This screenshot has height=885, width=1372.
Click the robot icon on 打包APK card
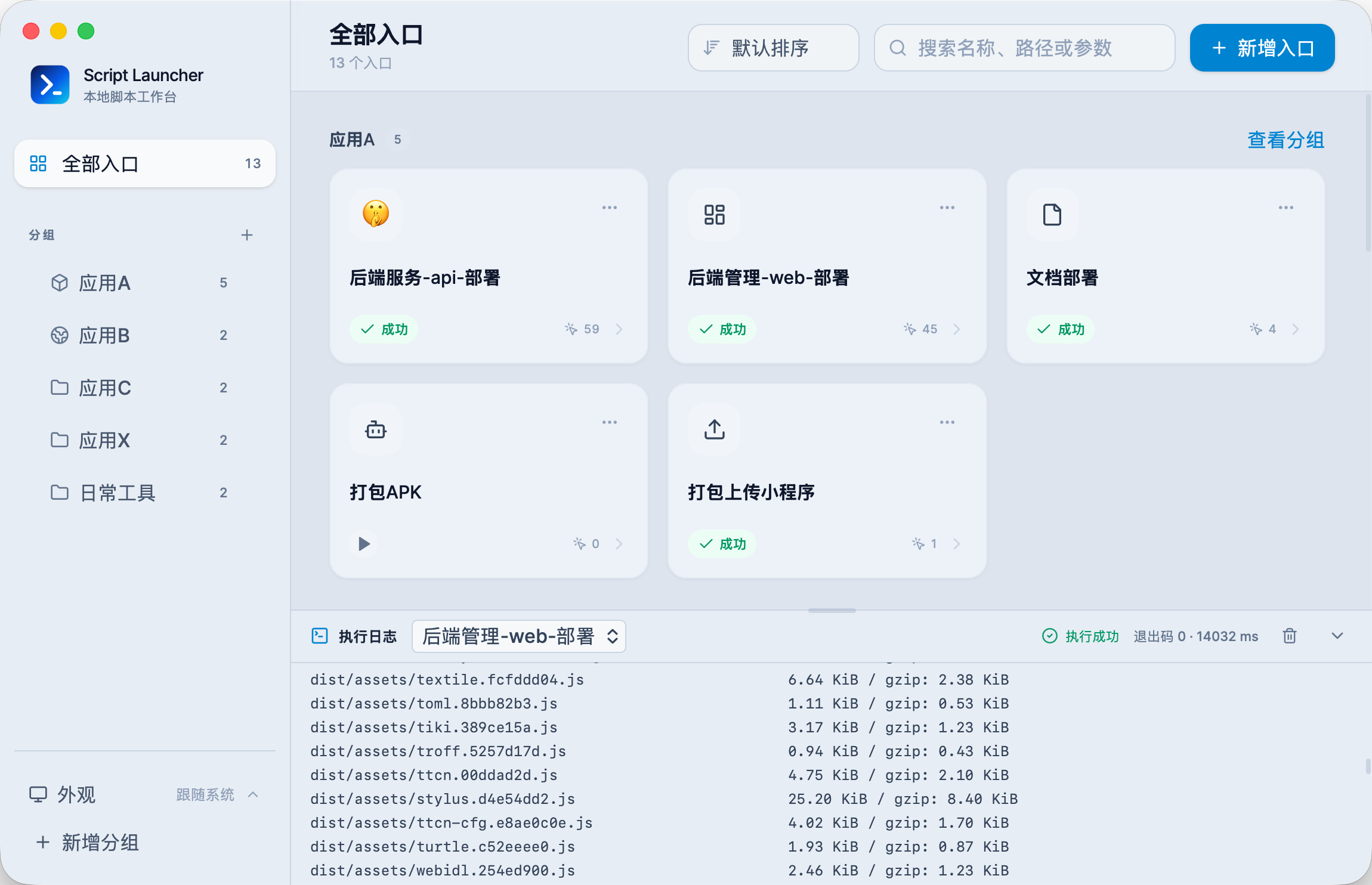click(376, 429)
